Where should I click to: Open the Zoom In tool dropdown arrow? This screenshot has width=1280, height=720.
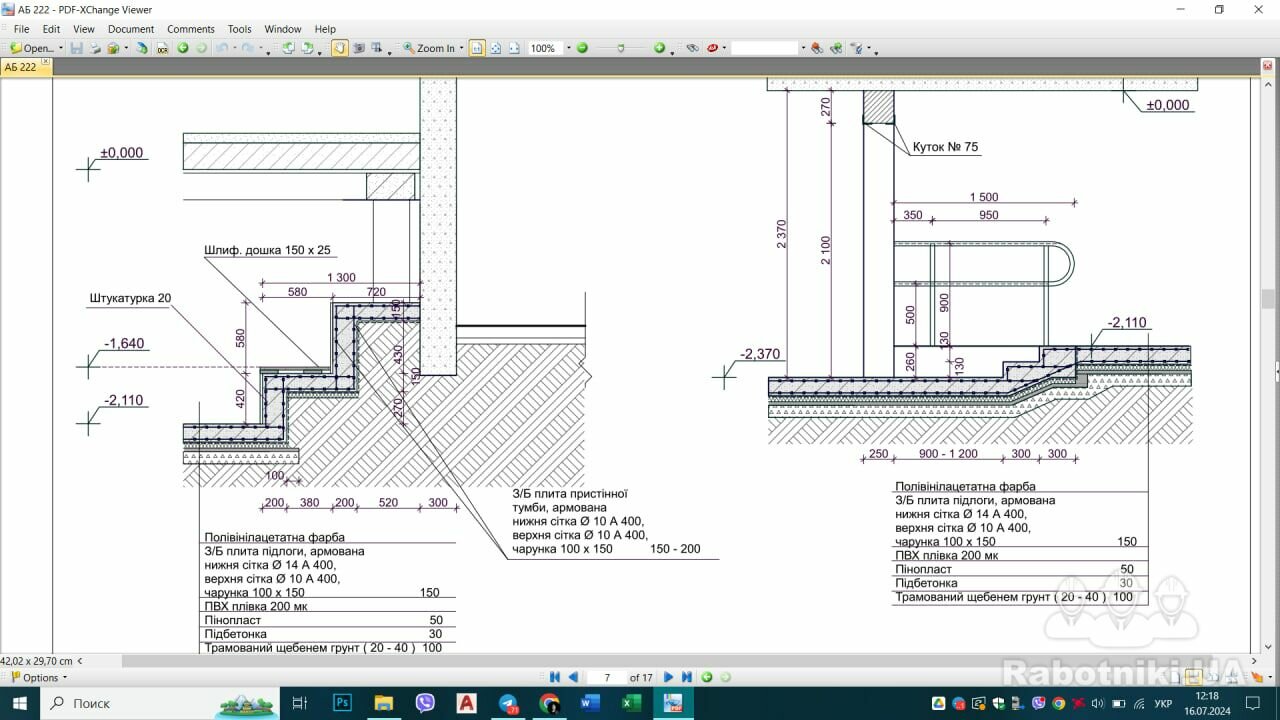[x=461, y=48]
